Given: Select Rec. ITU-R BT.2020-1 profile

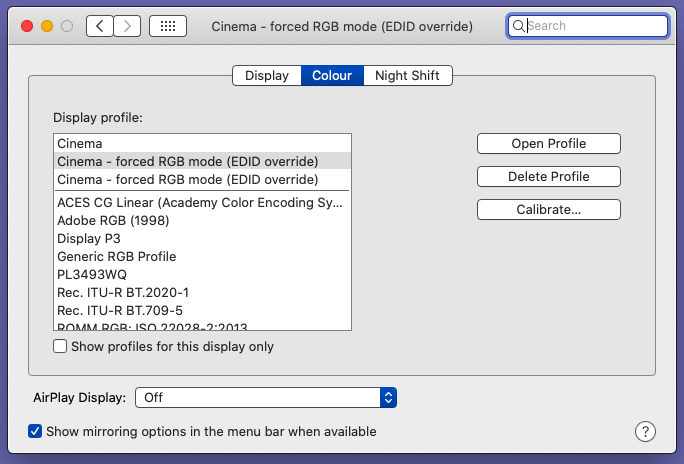Looking at the screenshot, I should click(x=202, y=292).
